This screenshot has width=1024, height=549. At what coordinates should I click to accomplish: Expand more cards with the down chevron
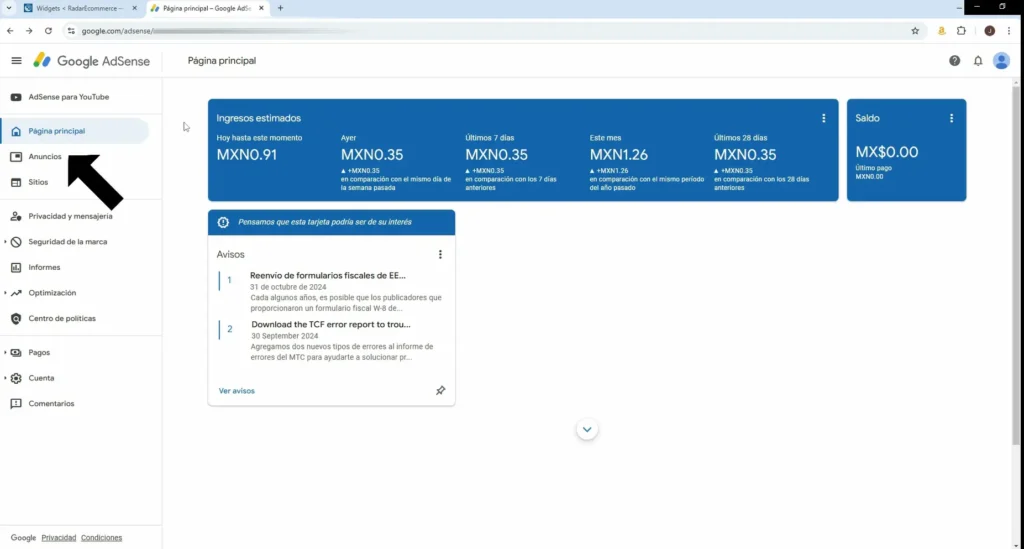(x=587, y=430)
